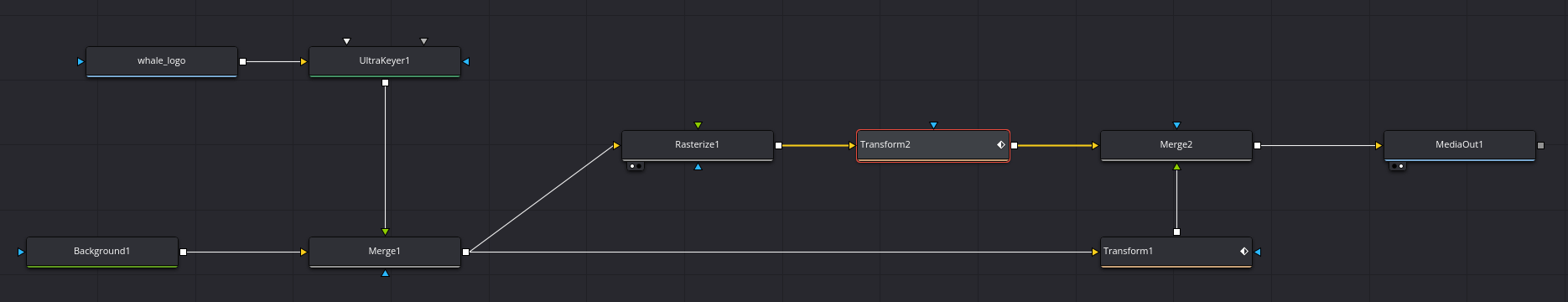Click Merge2's blue mask triangle on top
Image resolution: width=1568 pixels, height=302 pixels.
[x=1176, y=125]
